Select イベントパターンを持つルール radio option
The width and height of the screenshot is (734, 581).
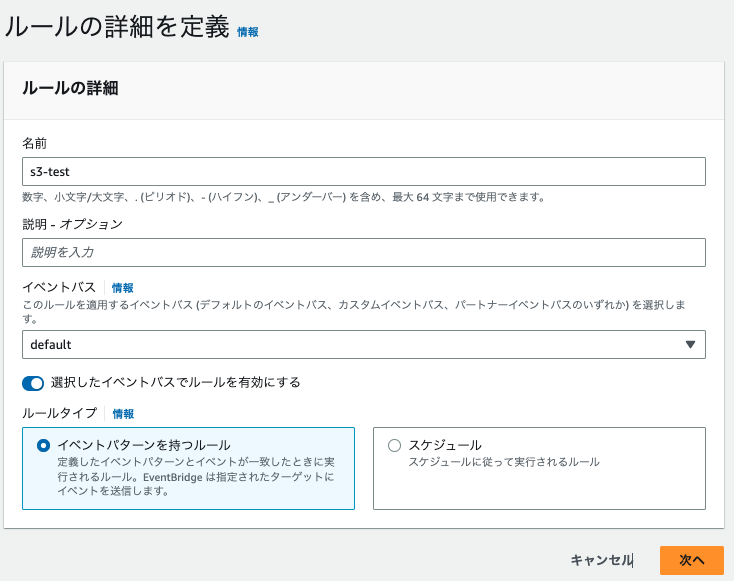coord(43,445)
